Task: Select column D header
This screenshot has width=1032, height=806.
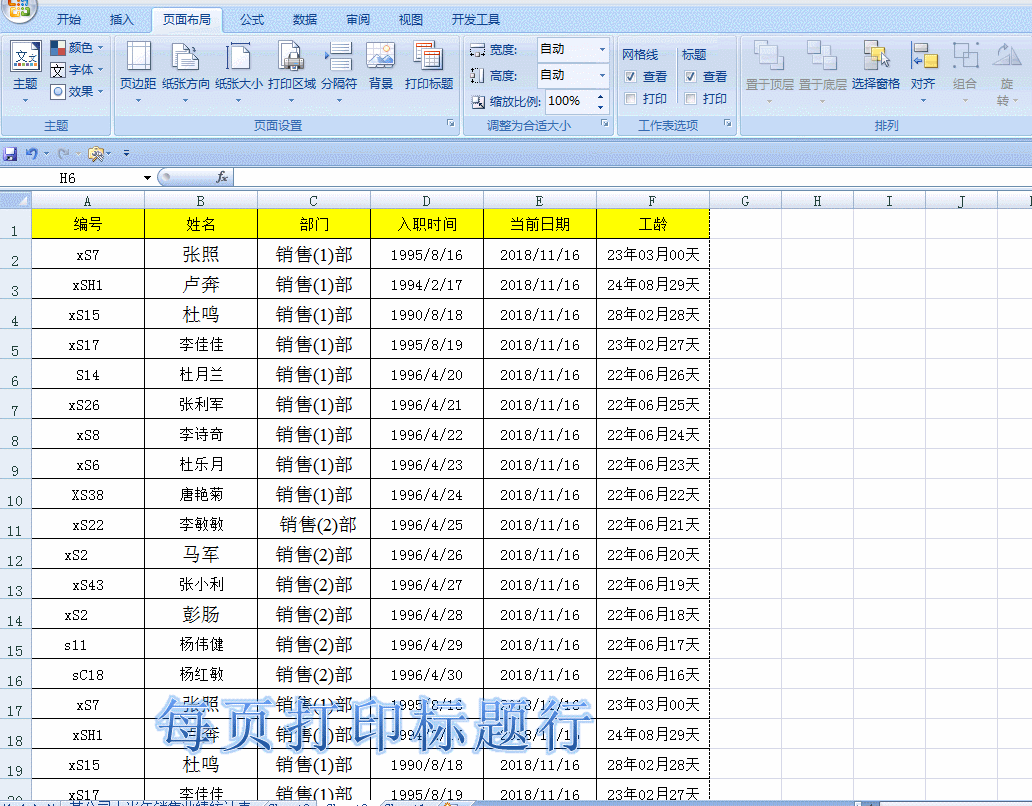Action: (426, 201)
